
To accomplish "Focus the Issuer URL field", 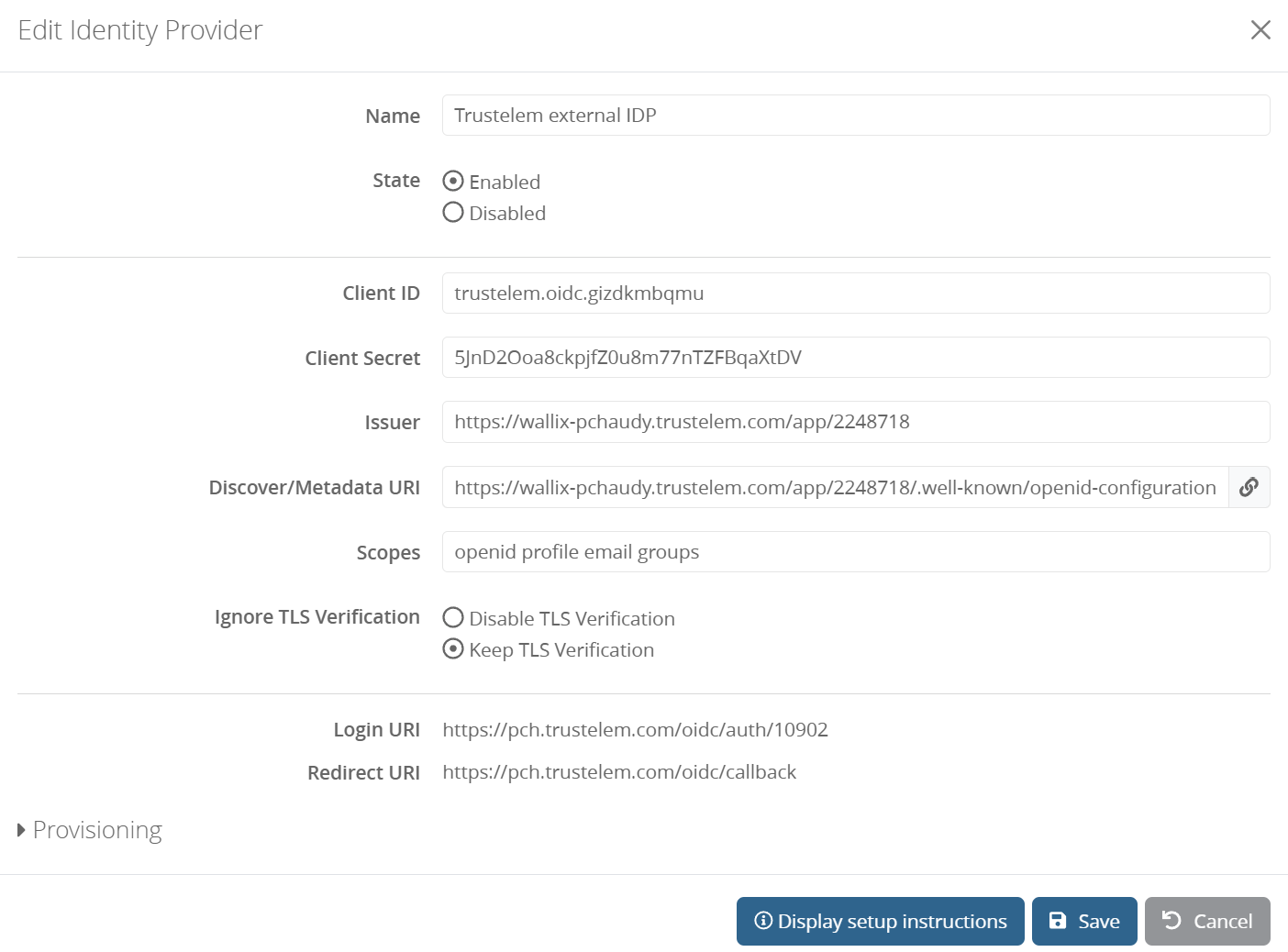I will coord(856,422).
